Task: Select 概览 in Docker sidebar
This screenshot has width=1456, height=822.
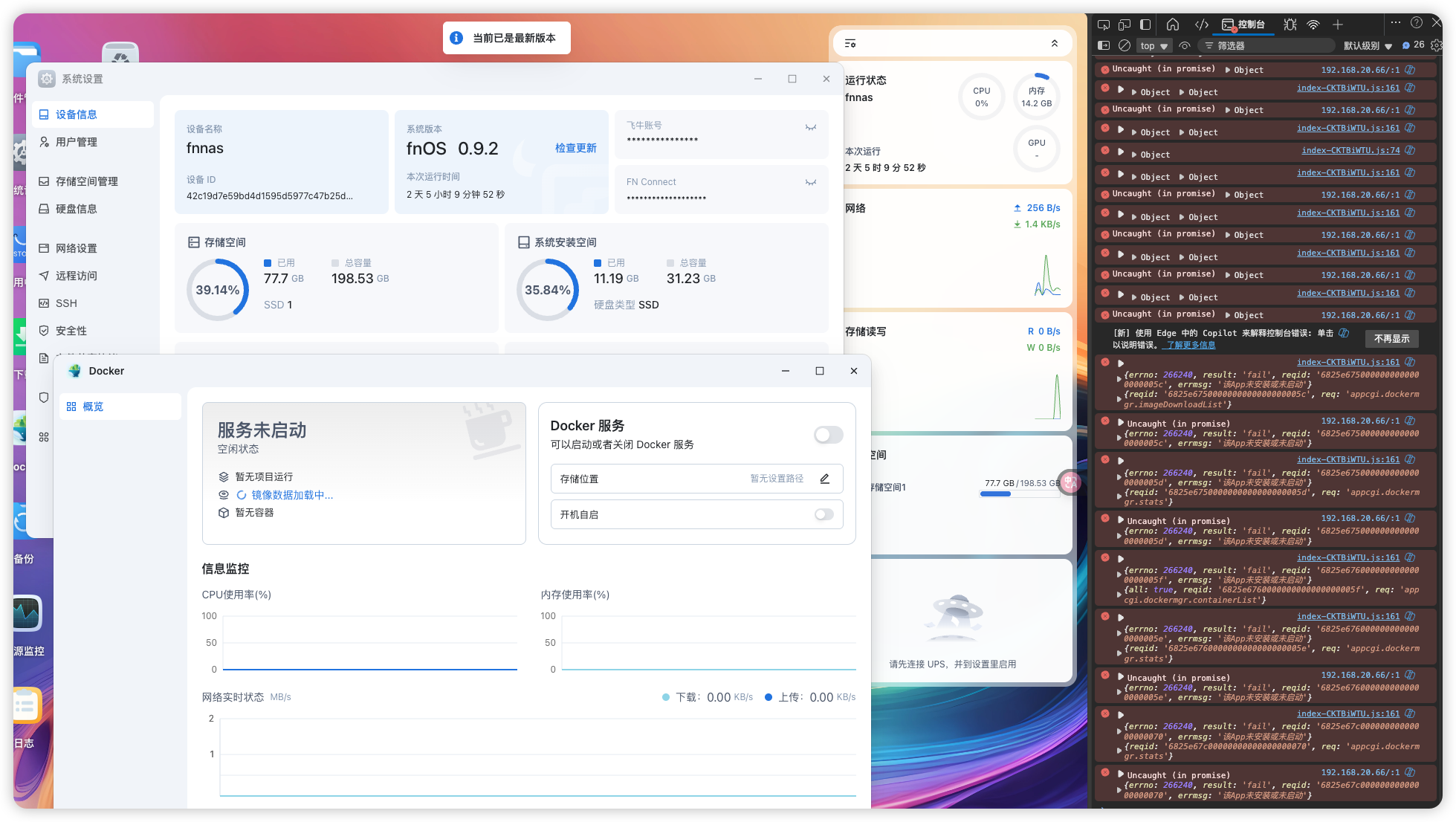Action: (120, 407)
